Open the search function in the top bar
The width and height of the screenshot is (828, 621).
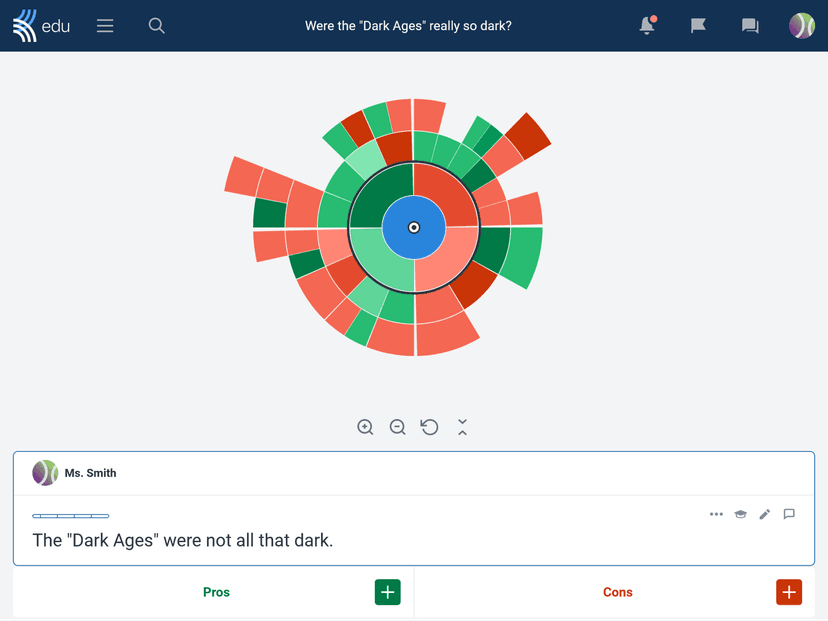(x=156, y=26)
